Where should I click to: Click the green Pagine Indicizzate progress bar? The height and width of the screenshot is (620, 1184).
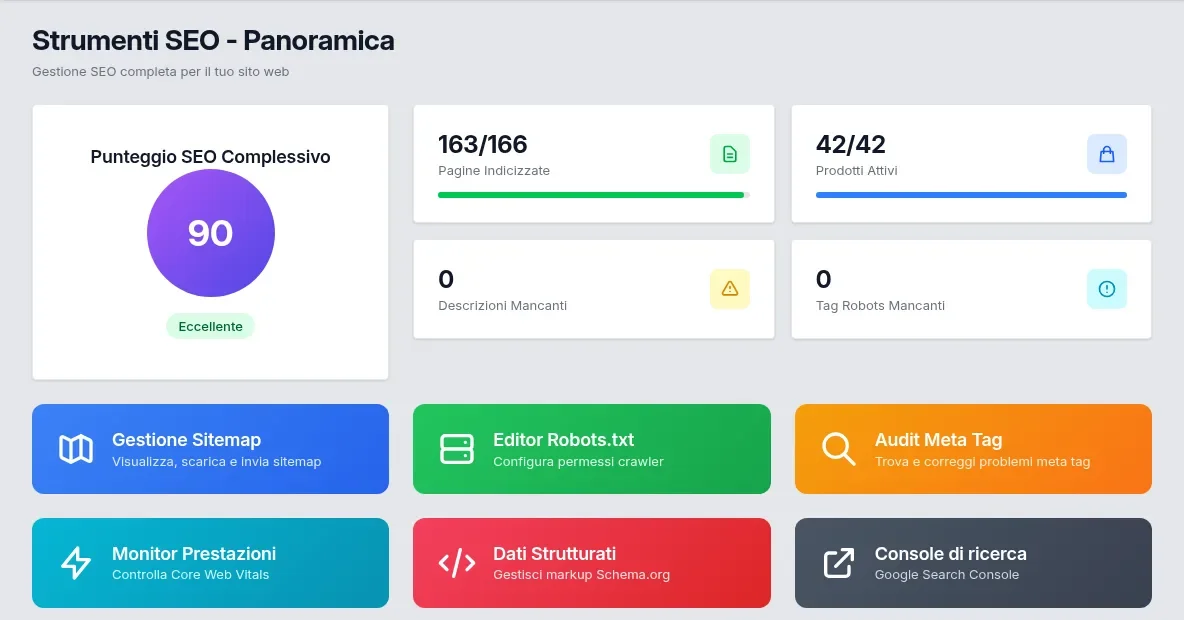tap(594, 195)
